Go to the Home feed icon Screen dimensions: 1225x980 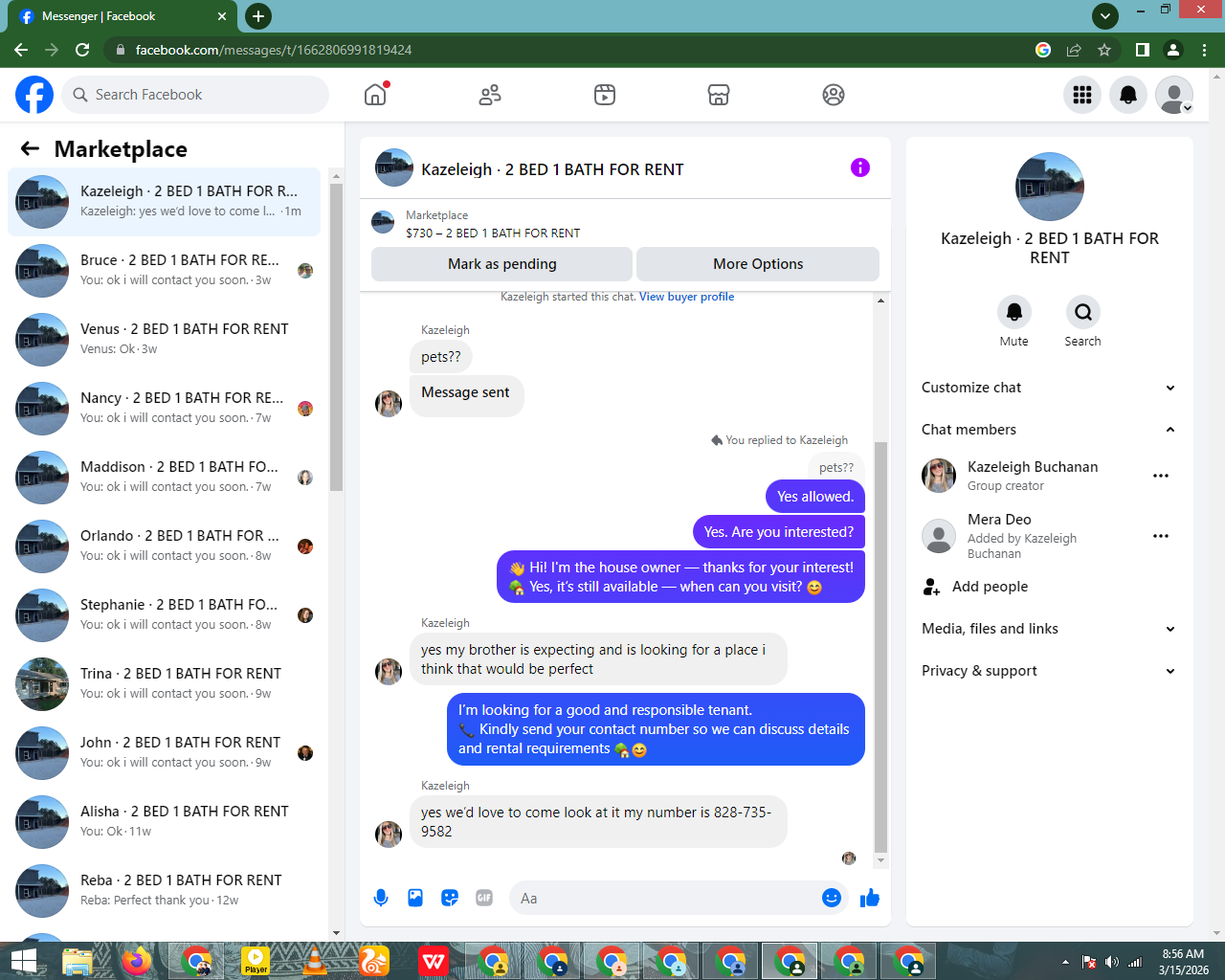[x=375, y=95]
